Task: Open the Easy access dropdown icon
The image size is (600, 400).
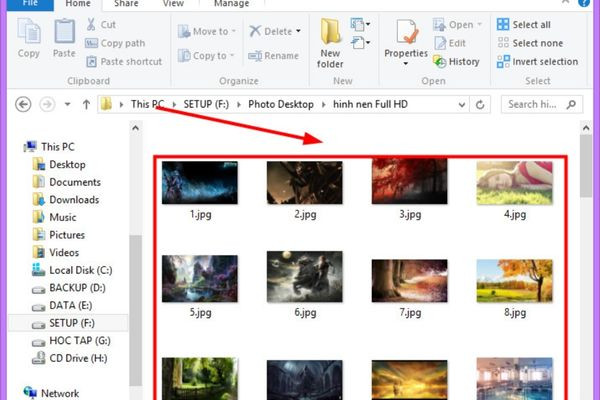Action: click(360, 42)
